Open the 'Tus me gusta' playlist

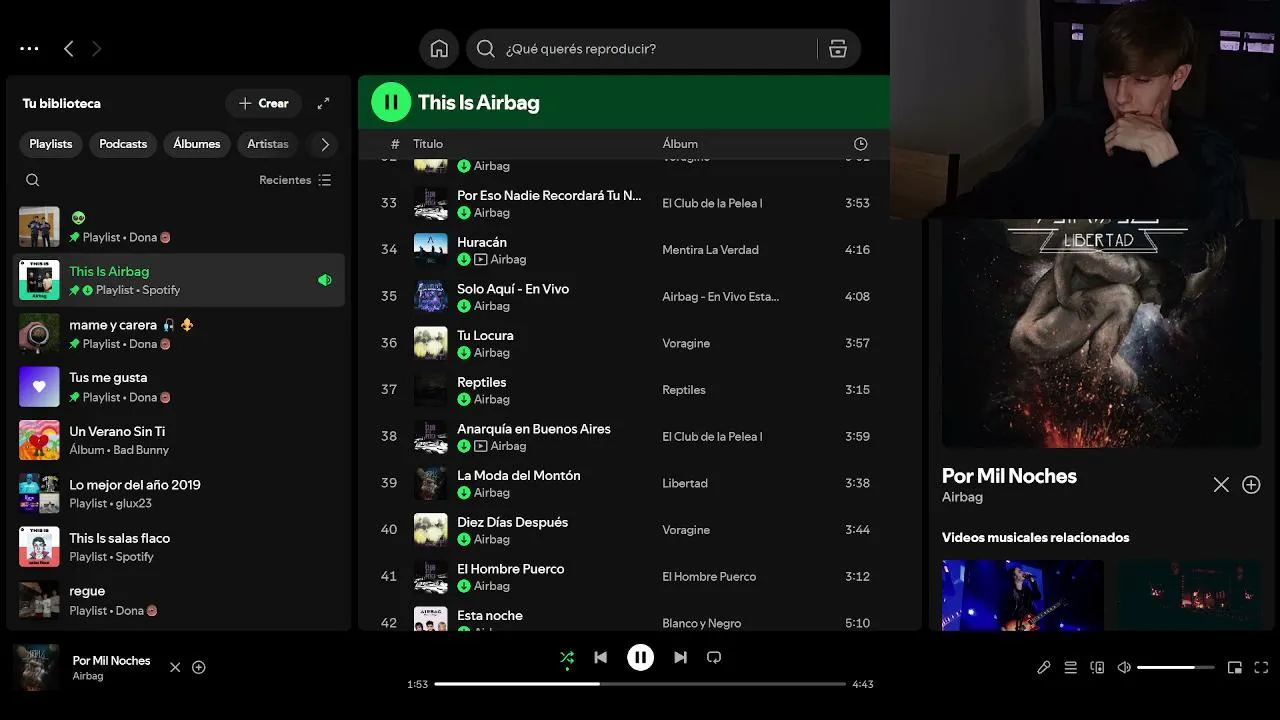click(179, 387)
